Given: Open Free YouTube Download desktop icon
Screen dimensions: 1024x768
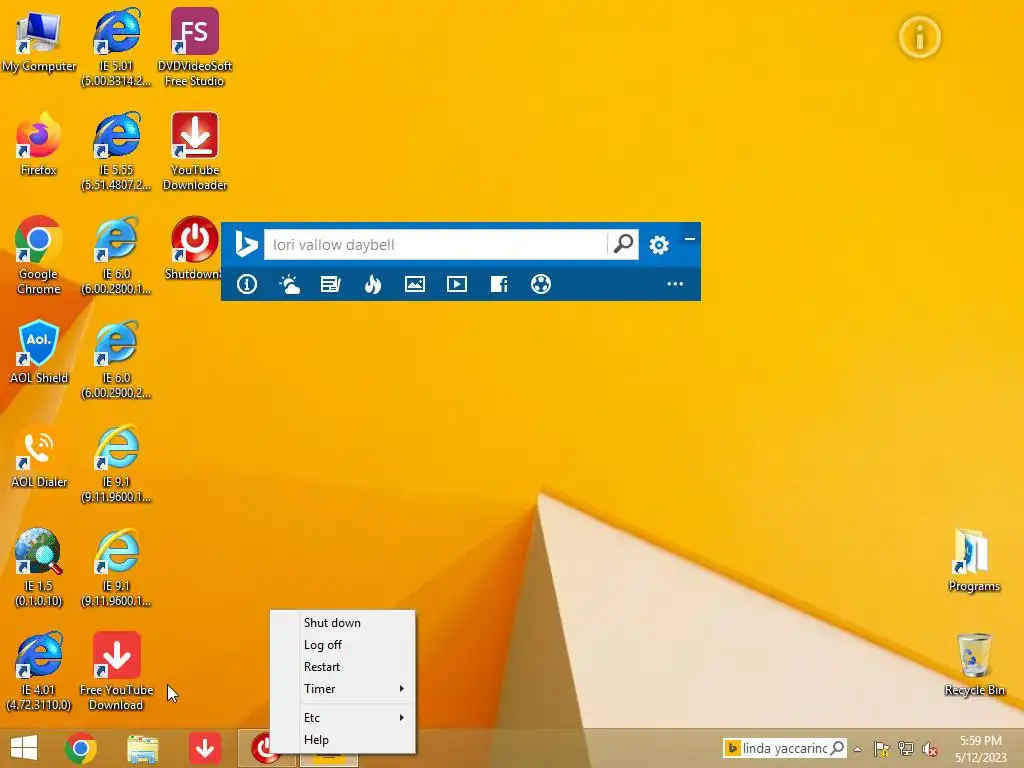Looking at the screenshot, I should point(116,671).
